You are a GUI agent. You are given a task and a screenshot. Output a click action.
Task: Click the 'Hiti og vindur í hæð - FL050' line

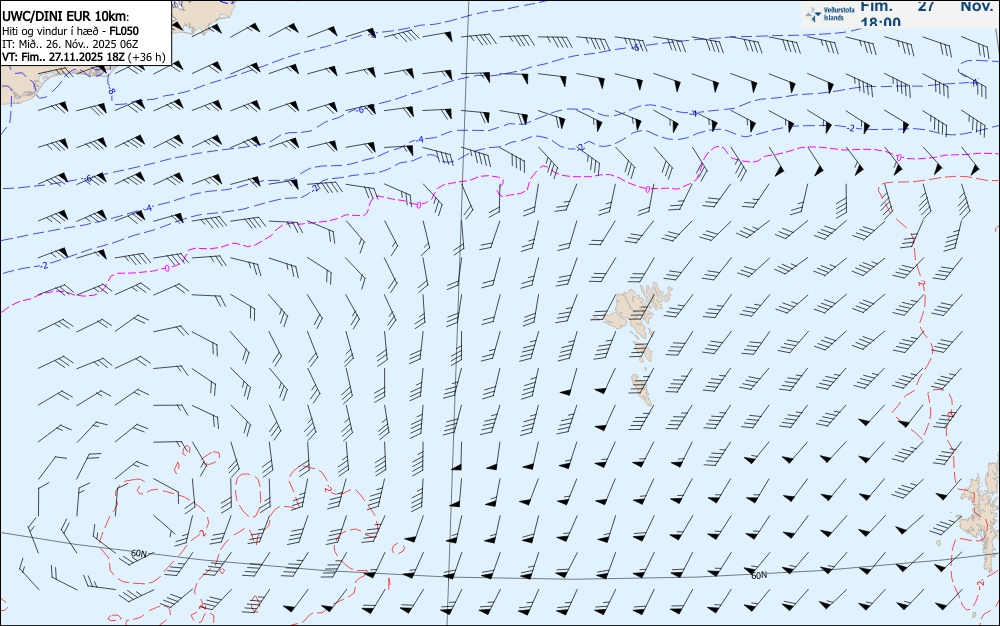point(70,31)
